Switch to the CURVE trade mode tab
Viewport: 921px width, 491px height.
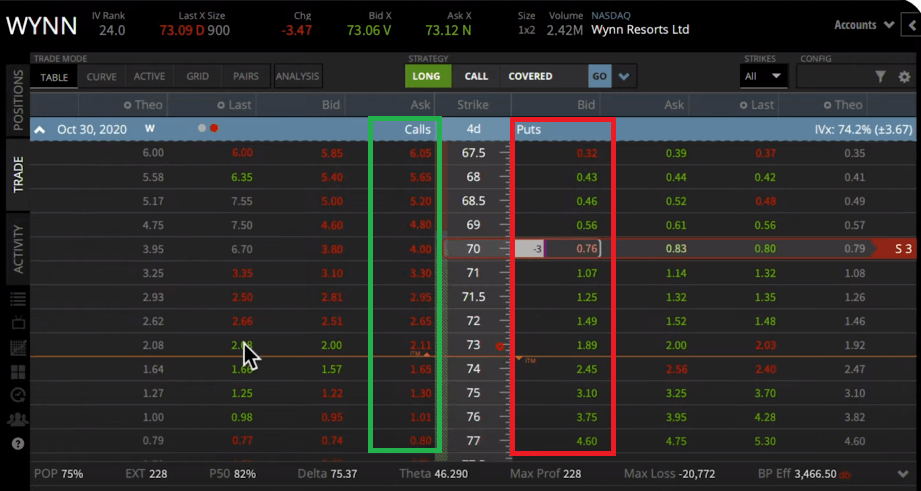(x=101, y=77)
